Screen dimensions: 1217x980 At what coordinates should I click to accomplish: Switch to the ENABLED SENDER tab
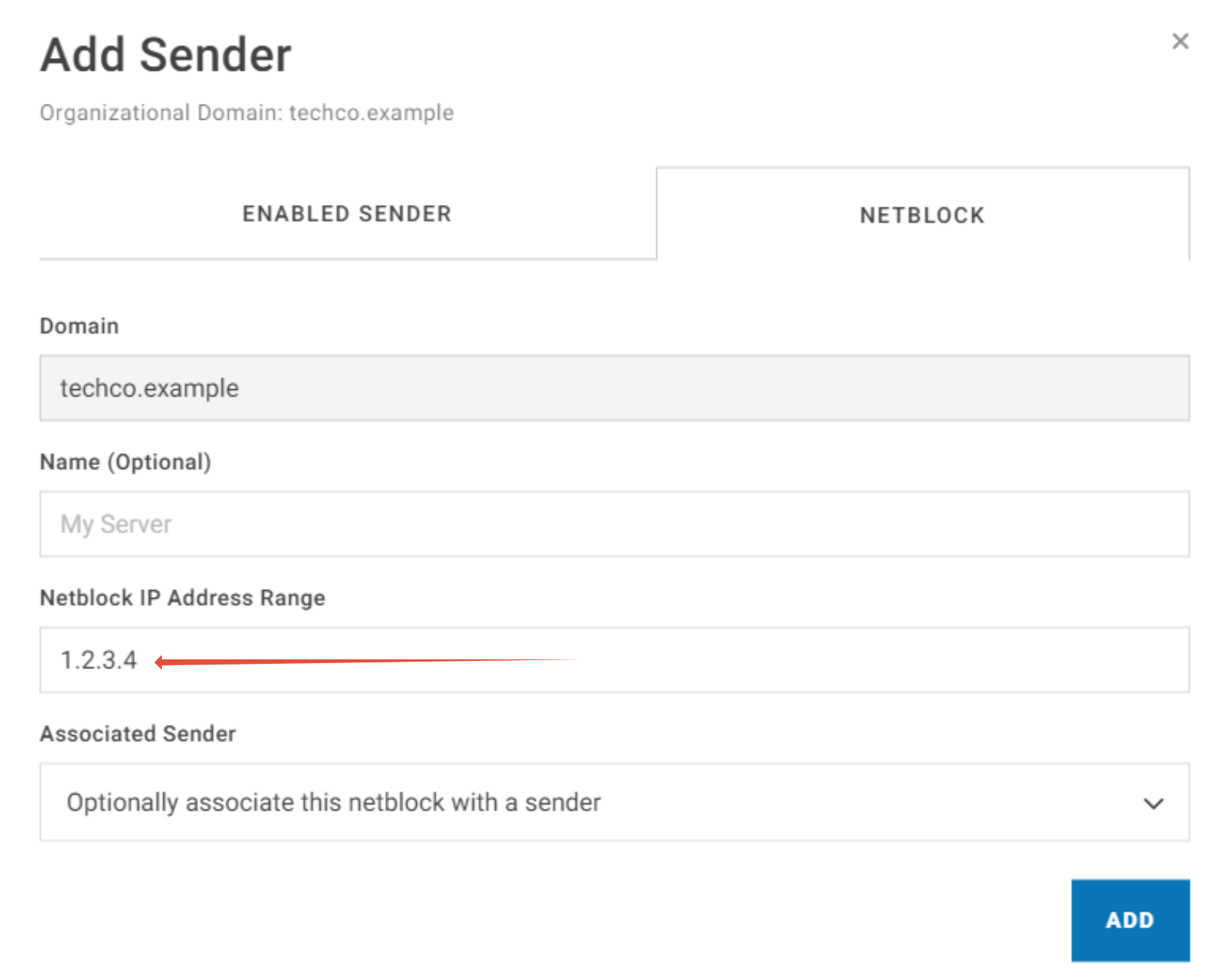[346, 213]
